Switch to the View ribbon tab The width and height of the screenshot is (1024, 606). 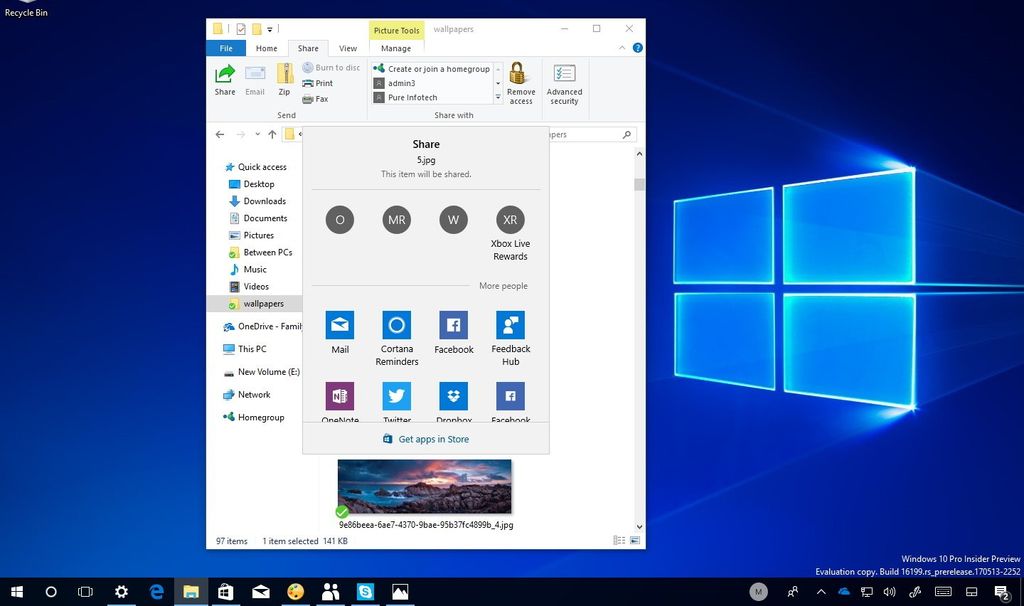click(x=347, y=47)
